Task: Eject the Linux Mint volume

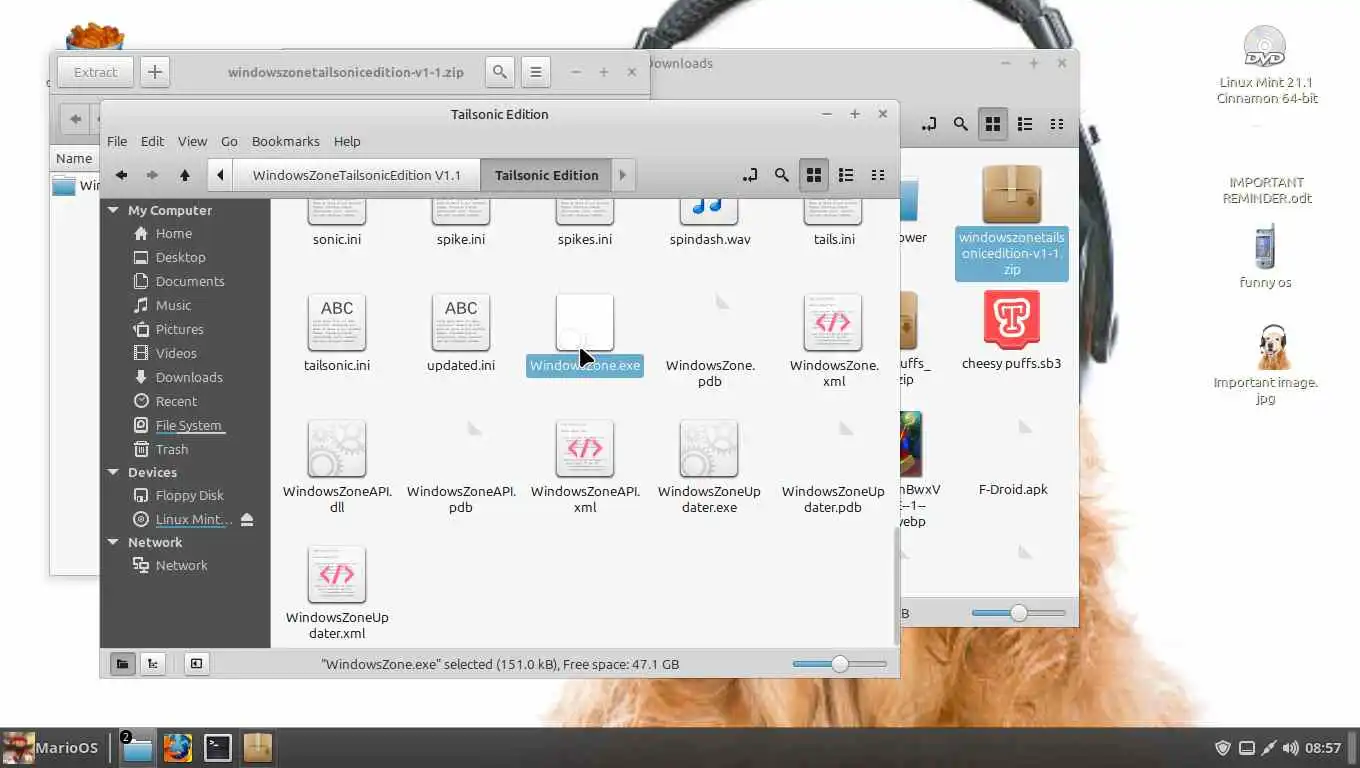Action: (247, 520)
